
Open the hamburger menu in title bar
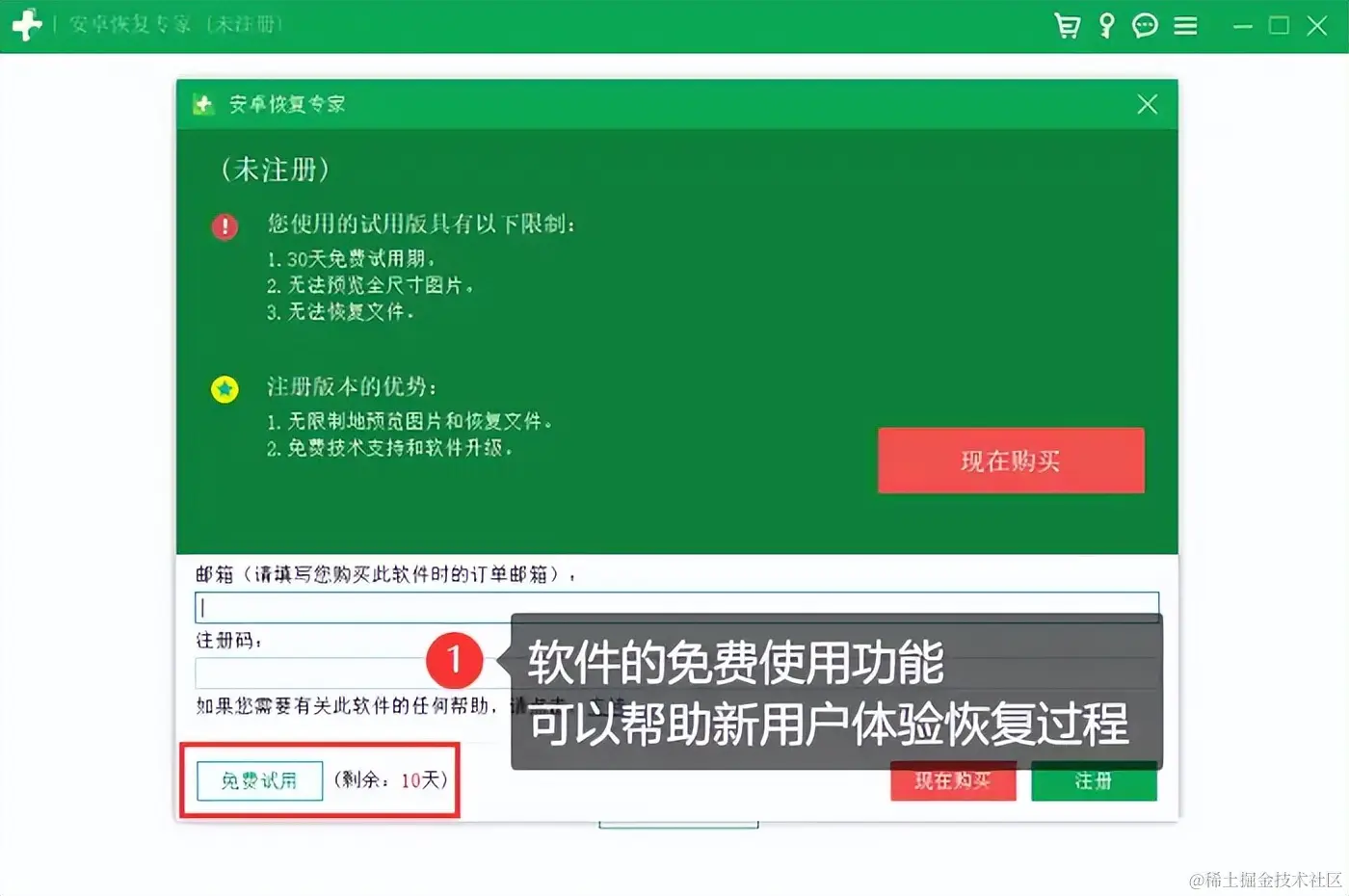click(1185, 26)
